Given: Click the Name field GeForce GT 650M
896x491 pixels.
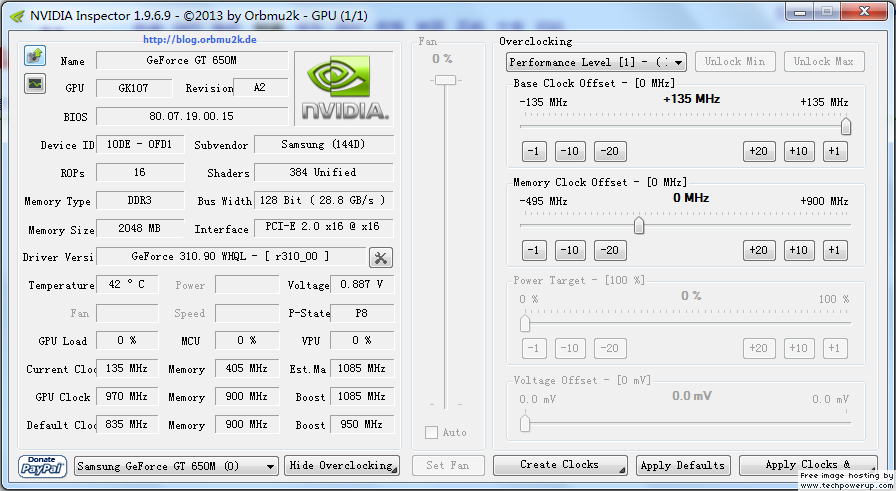Looking at the screenshot, I should pyautogui.click(x=192, y=61).
